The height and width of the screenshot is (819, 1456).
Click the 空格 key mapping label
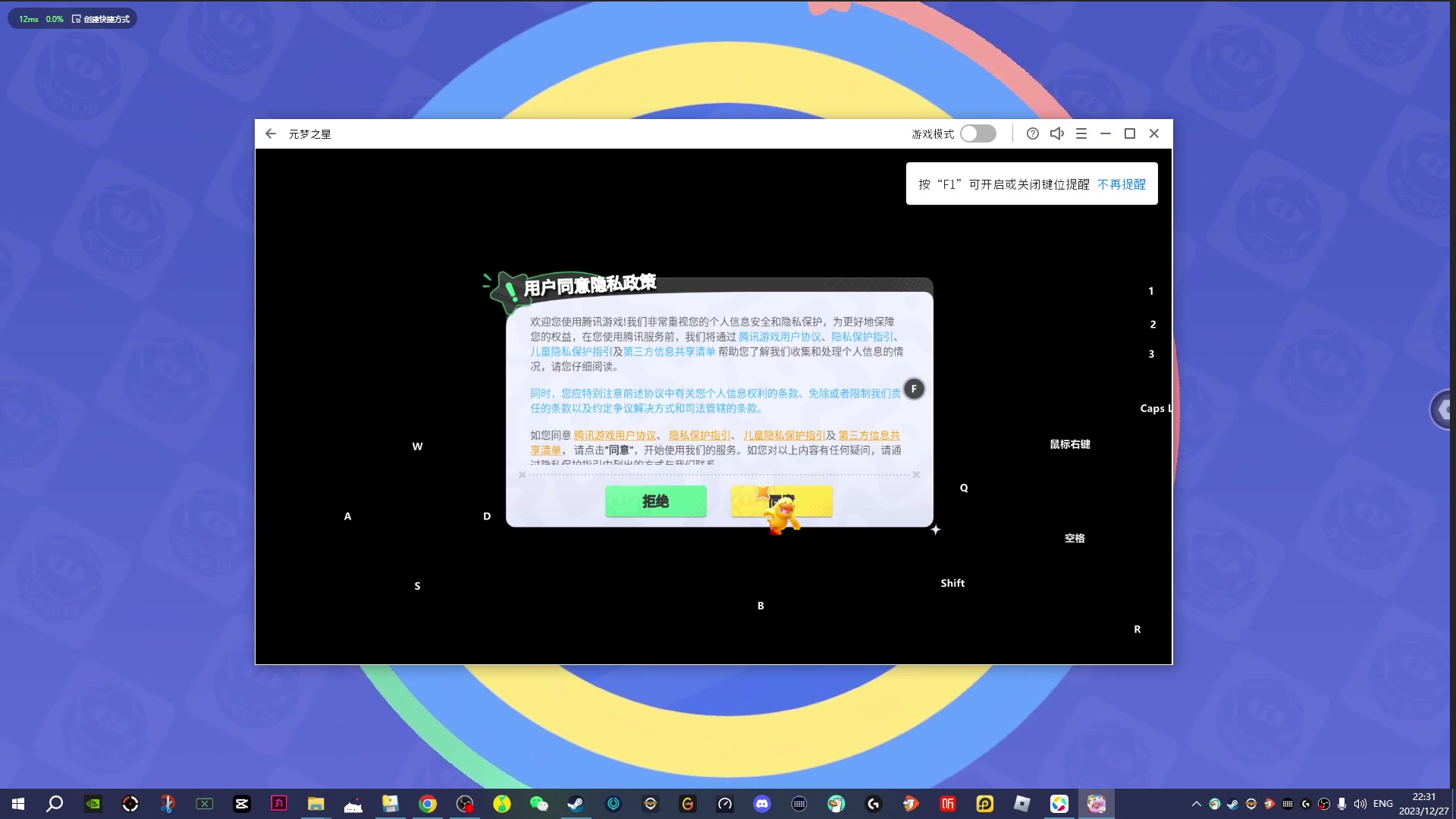(1075, 538)
